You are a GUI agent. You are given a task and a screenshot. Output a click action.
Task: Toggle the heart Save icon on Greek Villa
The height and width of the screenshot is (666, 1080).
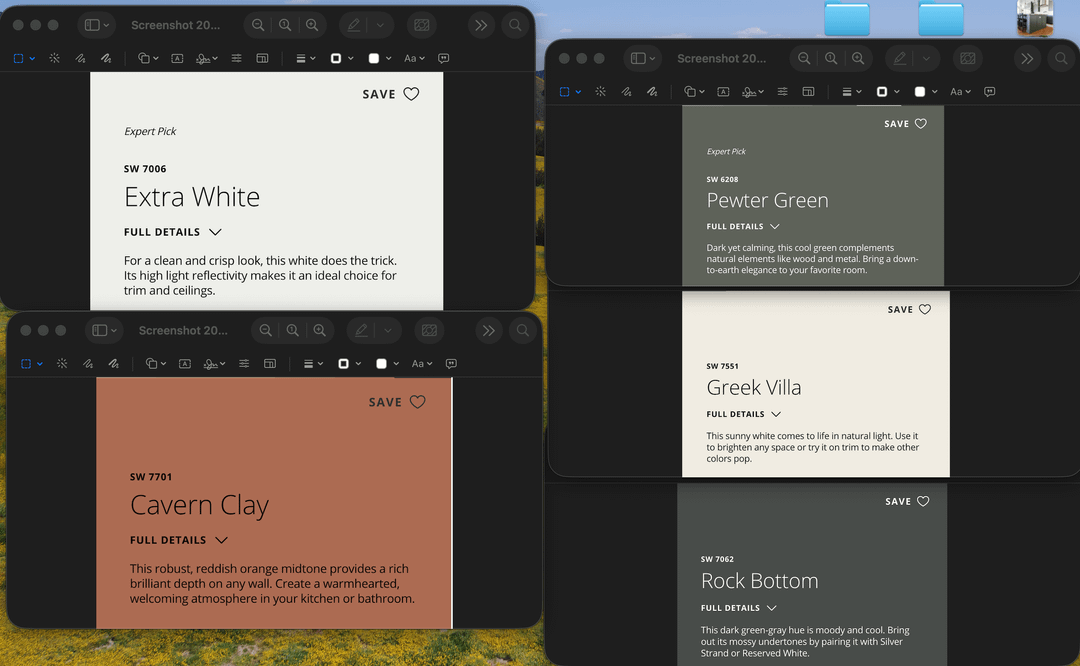point(925,309)
